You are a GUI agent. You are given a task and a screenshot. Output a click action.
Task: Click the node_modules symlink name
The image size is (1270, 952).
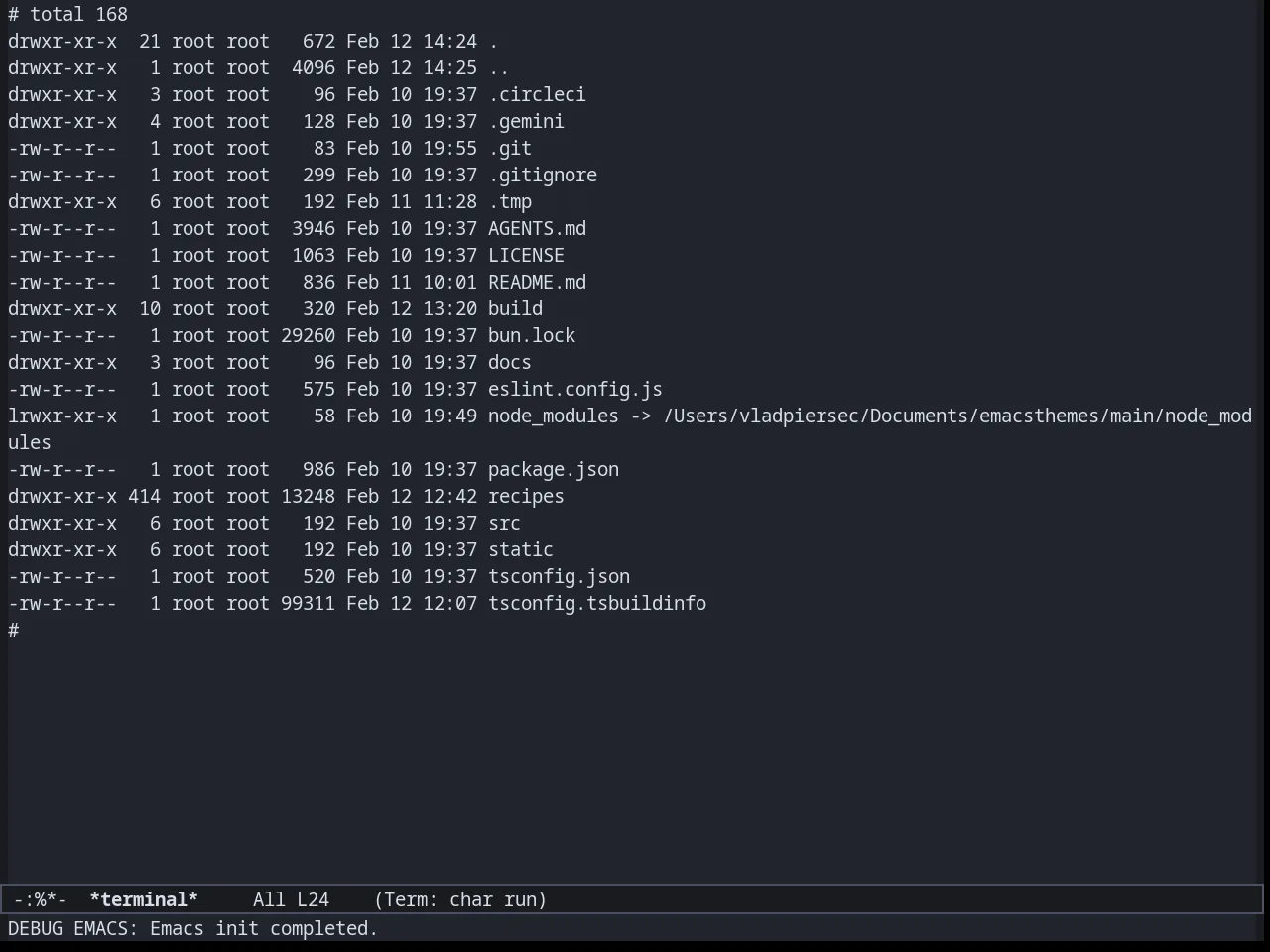554,416
